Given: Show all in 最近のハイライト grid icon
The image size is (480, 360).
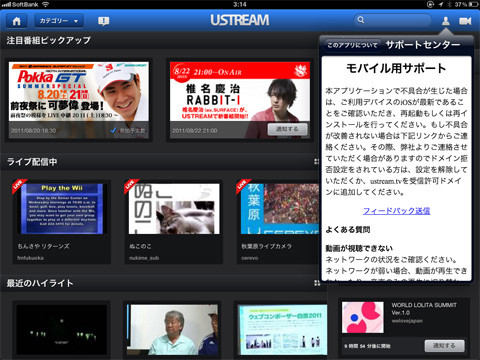Looking at the screenshot, I should click(x=317, y=283).
